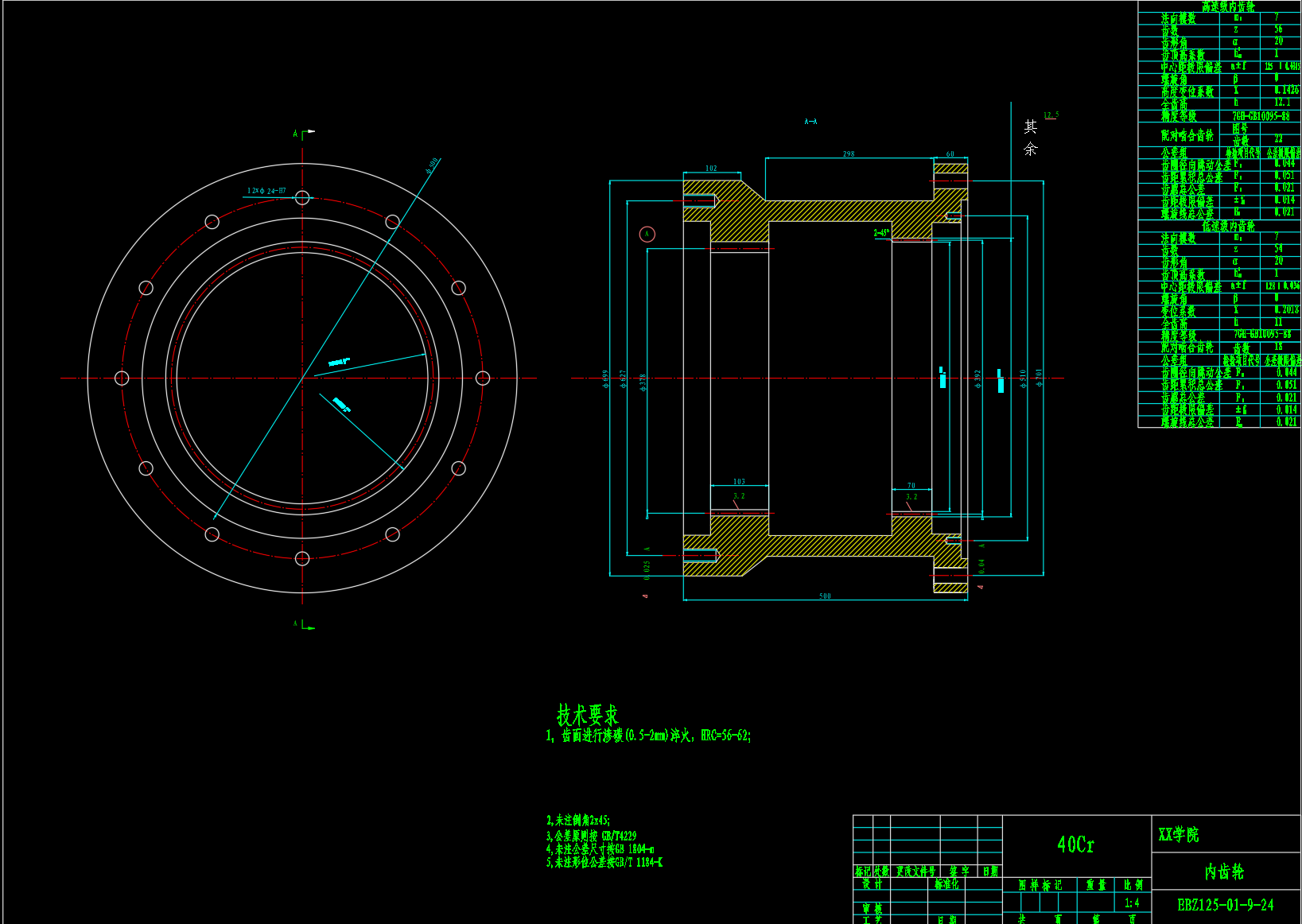Select the tooth height value 12.1
This screenshot has height=924, width=1302.
[x=1282, y=103]
